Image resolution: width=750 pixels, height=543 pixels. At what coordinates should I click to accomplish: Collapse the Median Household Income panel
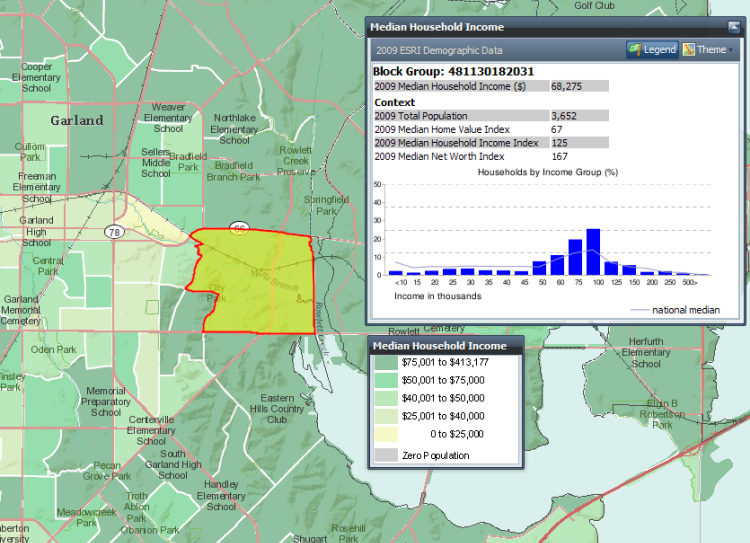[x=733, y=27]
